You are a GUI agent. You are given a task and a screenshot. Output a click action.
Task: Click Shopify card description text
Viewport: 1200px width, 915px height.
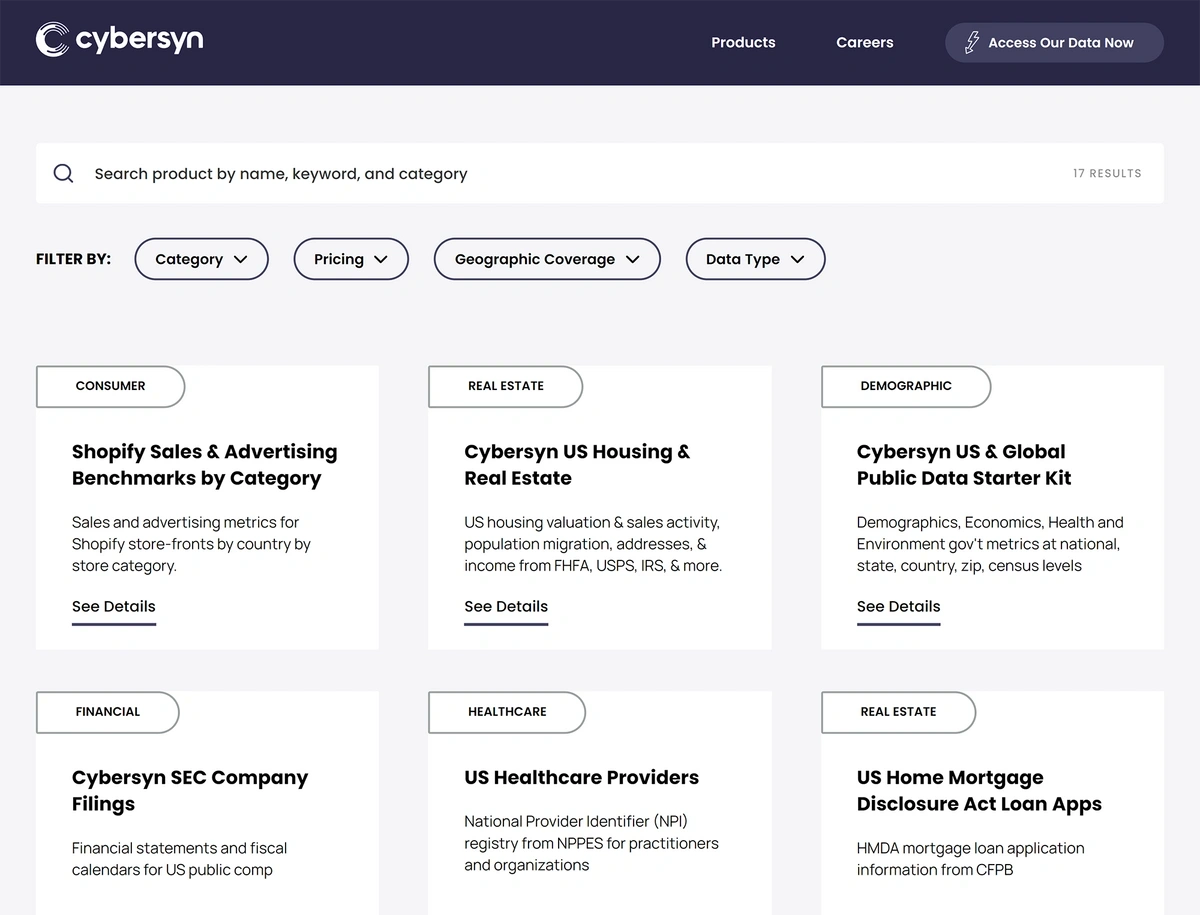(191, 544)
